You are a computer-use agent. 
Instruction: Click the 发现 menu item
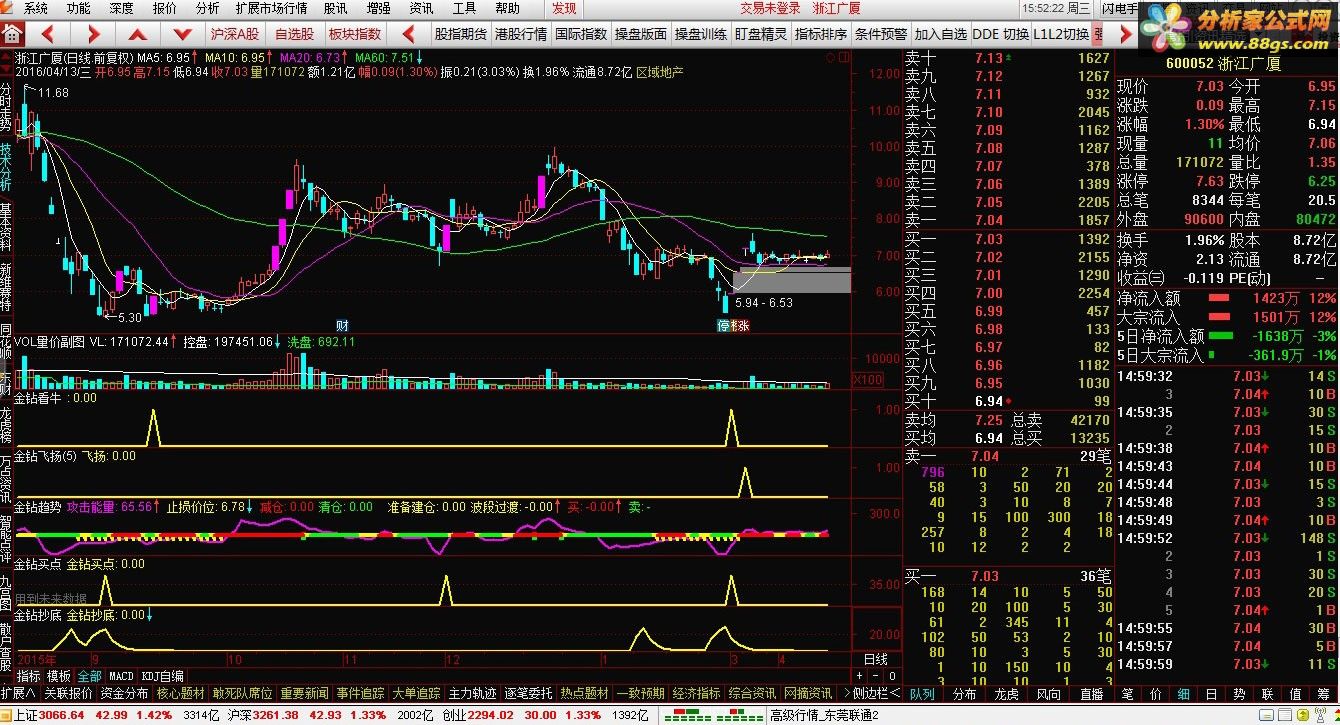pos(563,8)
